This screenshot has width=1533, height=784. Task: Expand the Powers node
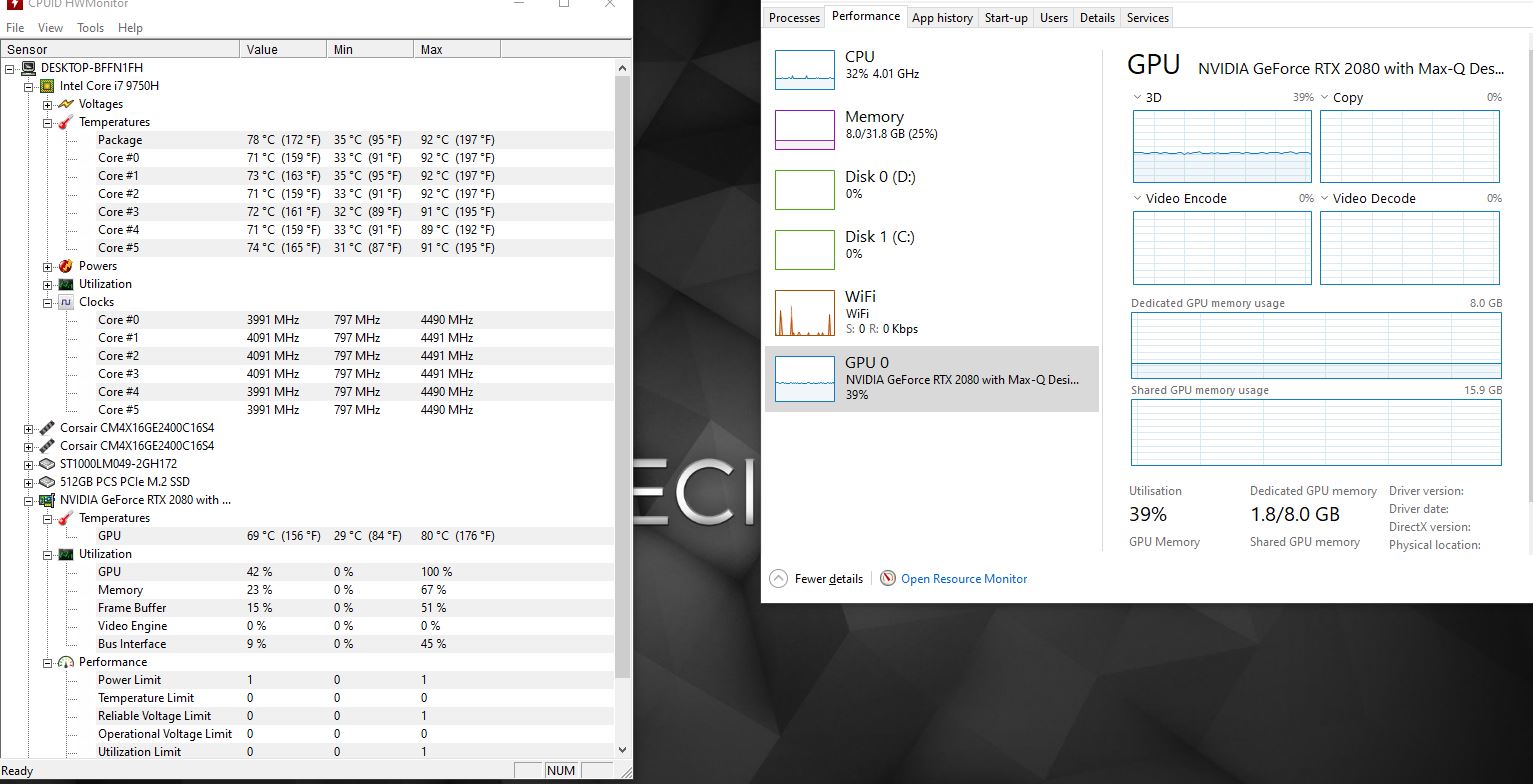pyautogui.click(x=48, y=266)
